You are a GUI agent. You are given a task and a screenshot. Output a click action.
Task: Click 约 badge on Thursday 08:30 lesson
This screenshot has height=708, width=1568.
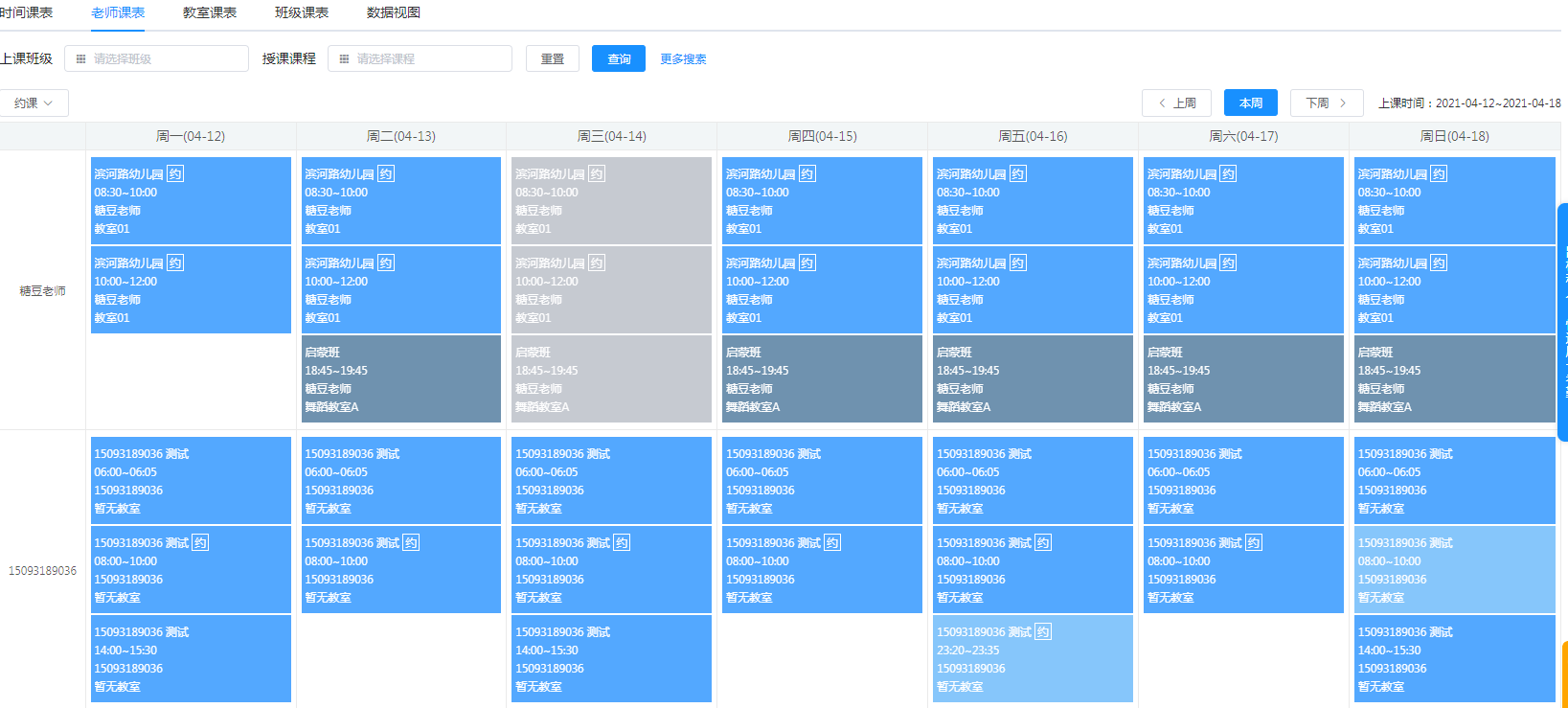[807, 173]
